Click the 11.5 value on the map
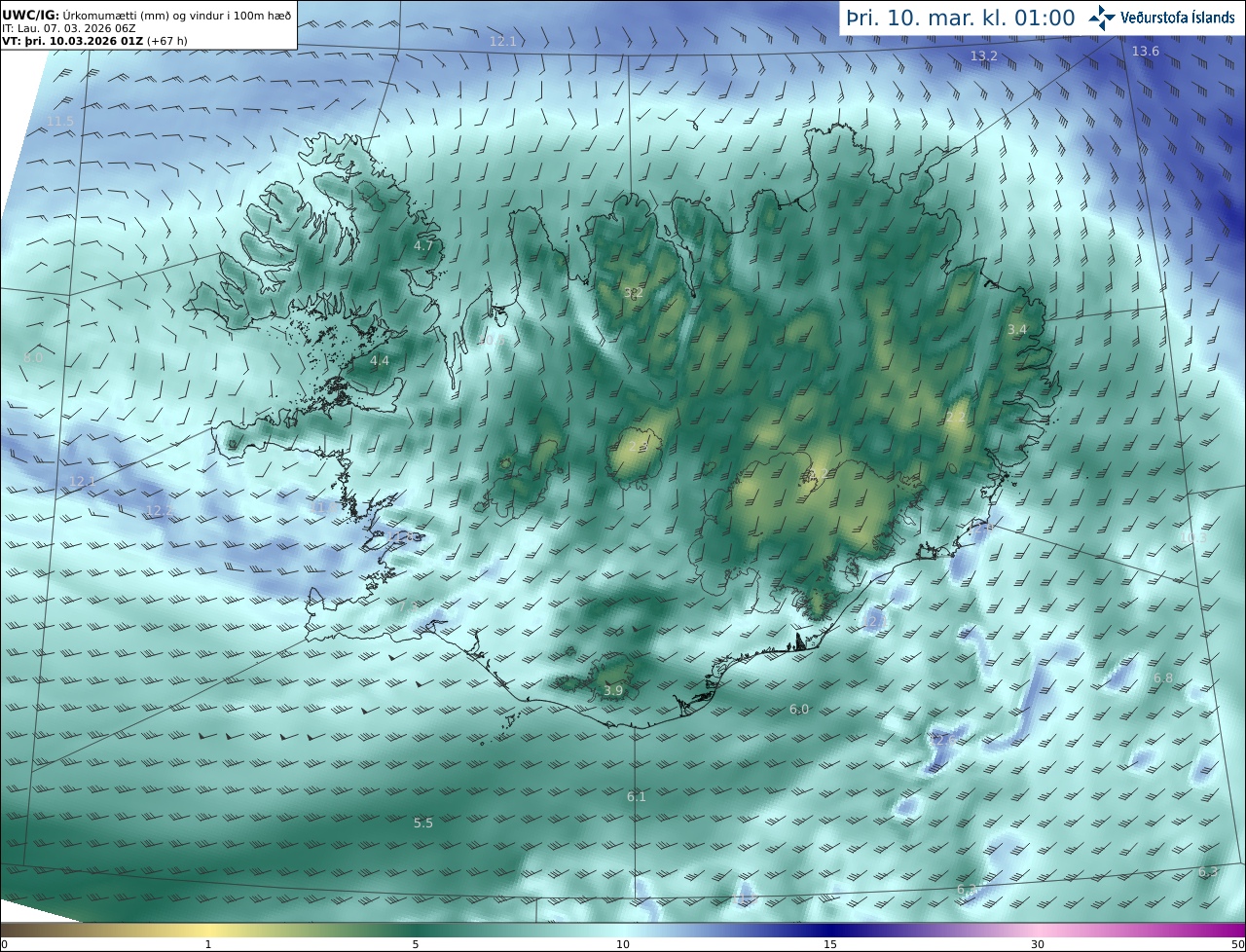1246x952 pixels. pyautogui.click(x=60, y=122)
